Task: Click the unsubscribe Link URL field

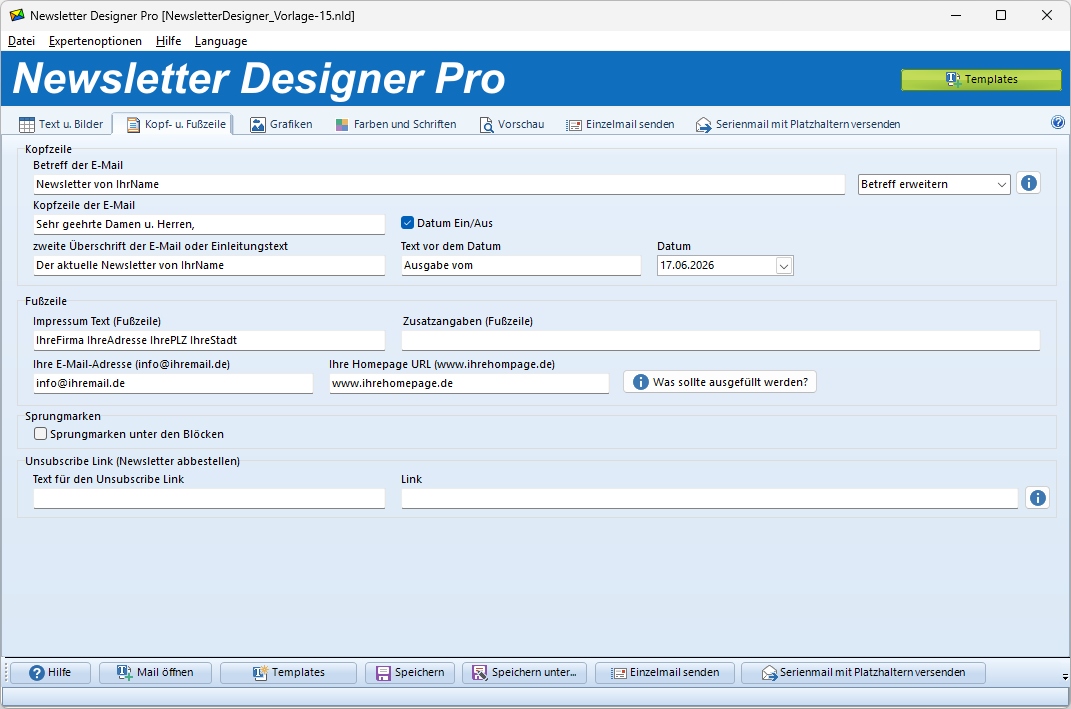Action: (710, 499)
